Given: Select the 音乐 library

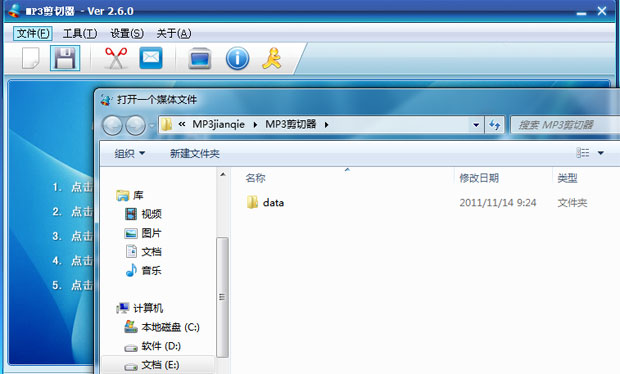Looking at the screenshot, I should [143, 270].
